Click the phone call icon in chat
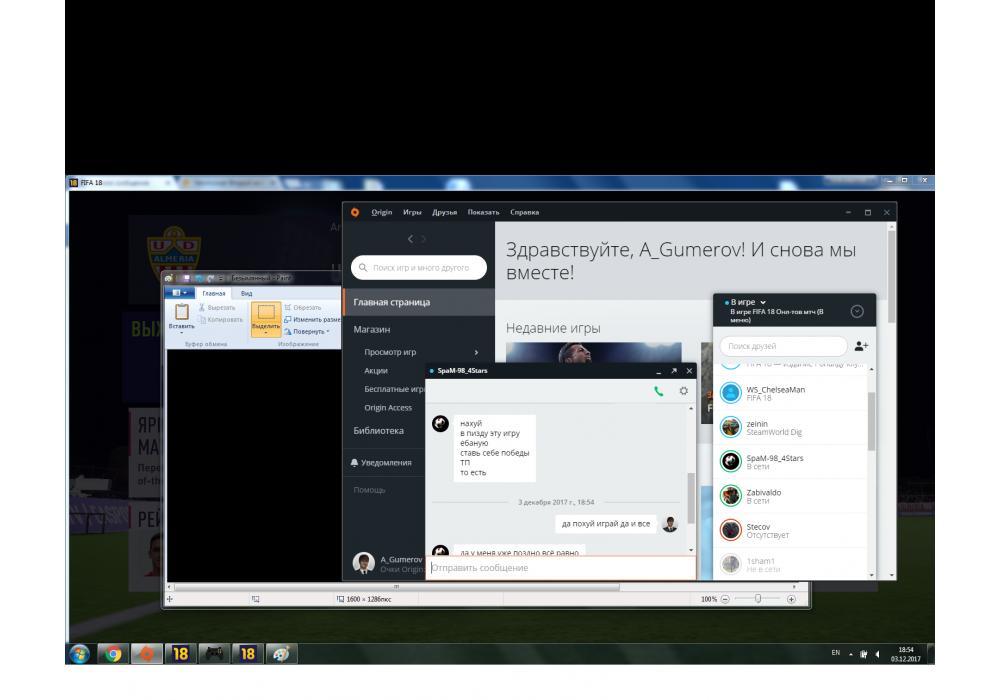 (658, 391)
